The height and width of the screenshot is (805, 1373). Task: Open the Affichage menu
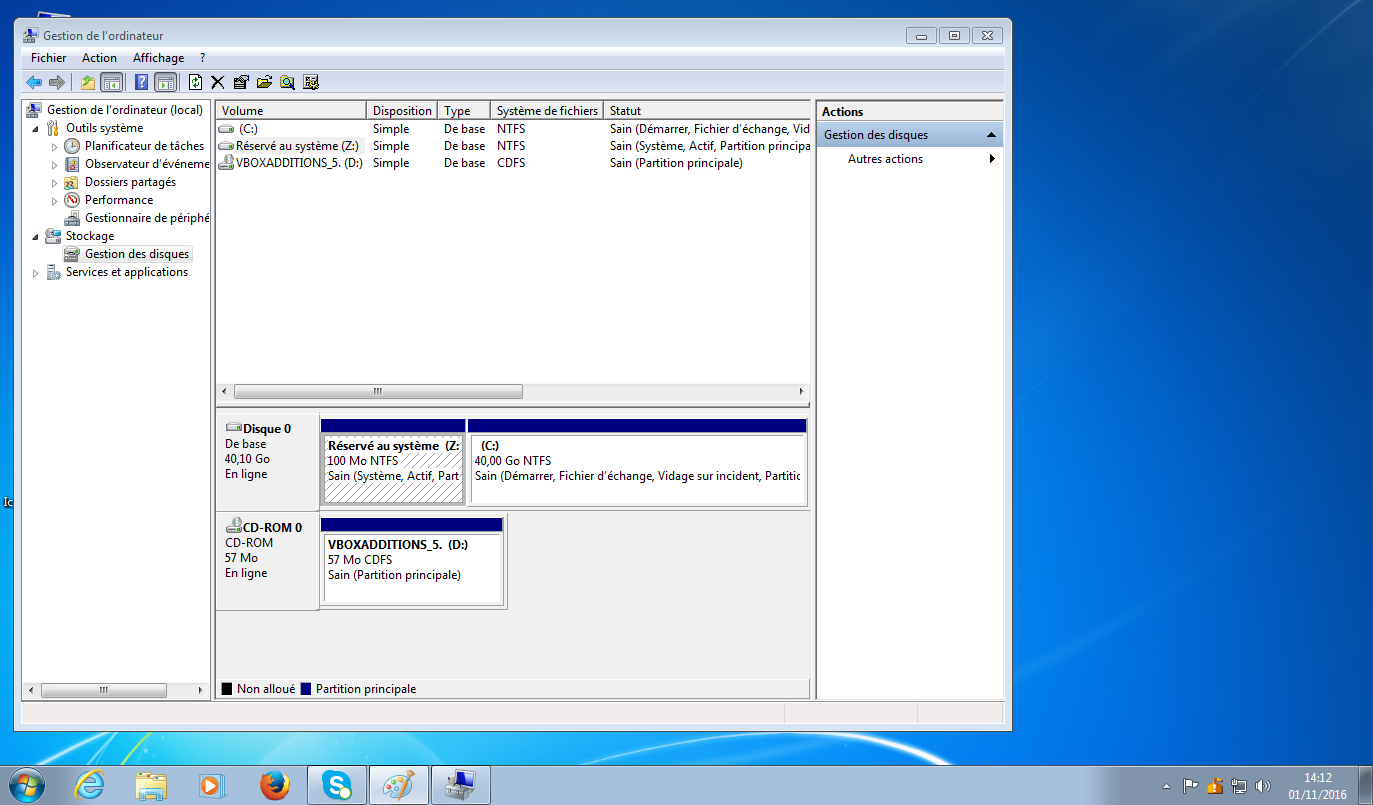158,58
